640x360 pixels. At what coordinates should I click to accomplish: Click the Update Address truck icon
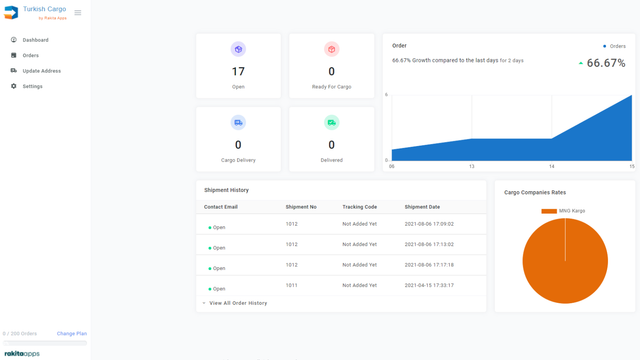[13, 71]
